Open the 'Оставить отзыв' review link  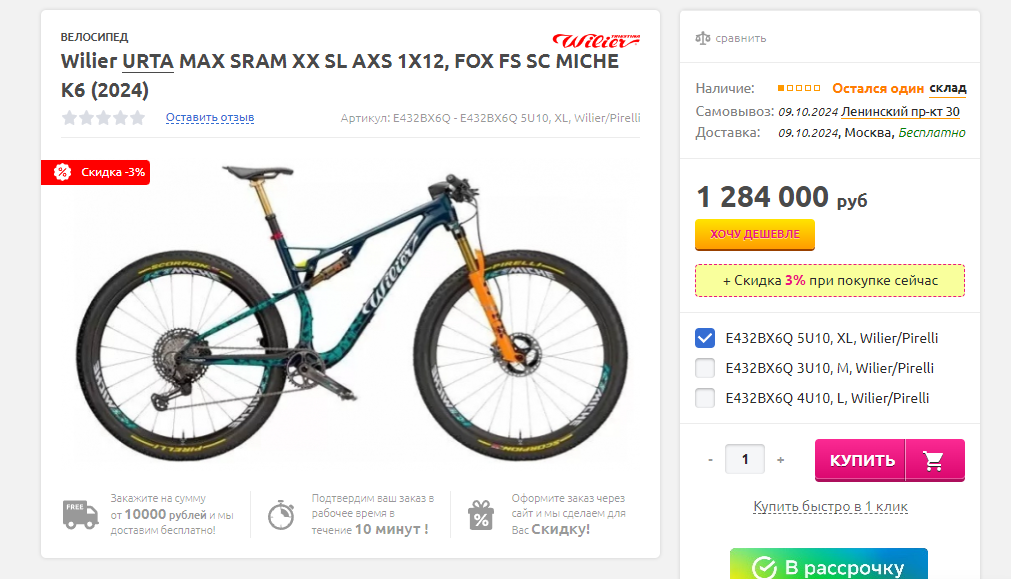[210, 117]
